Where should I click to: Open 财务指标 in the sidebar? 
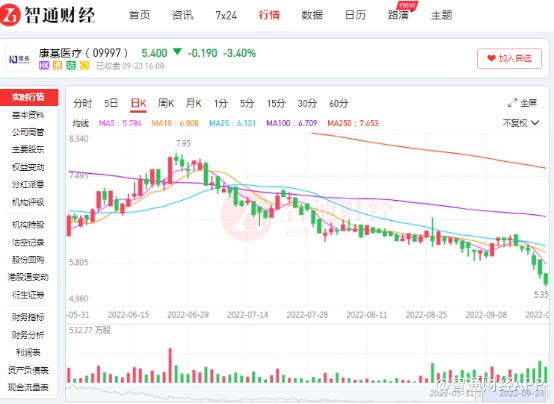click(x=28, y=317)
